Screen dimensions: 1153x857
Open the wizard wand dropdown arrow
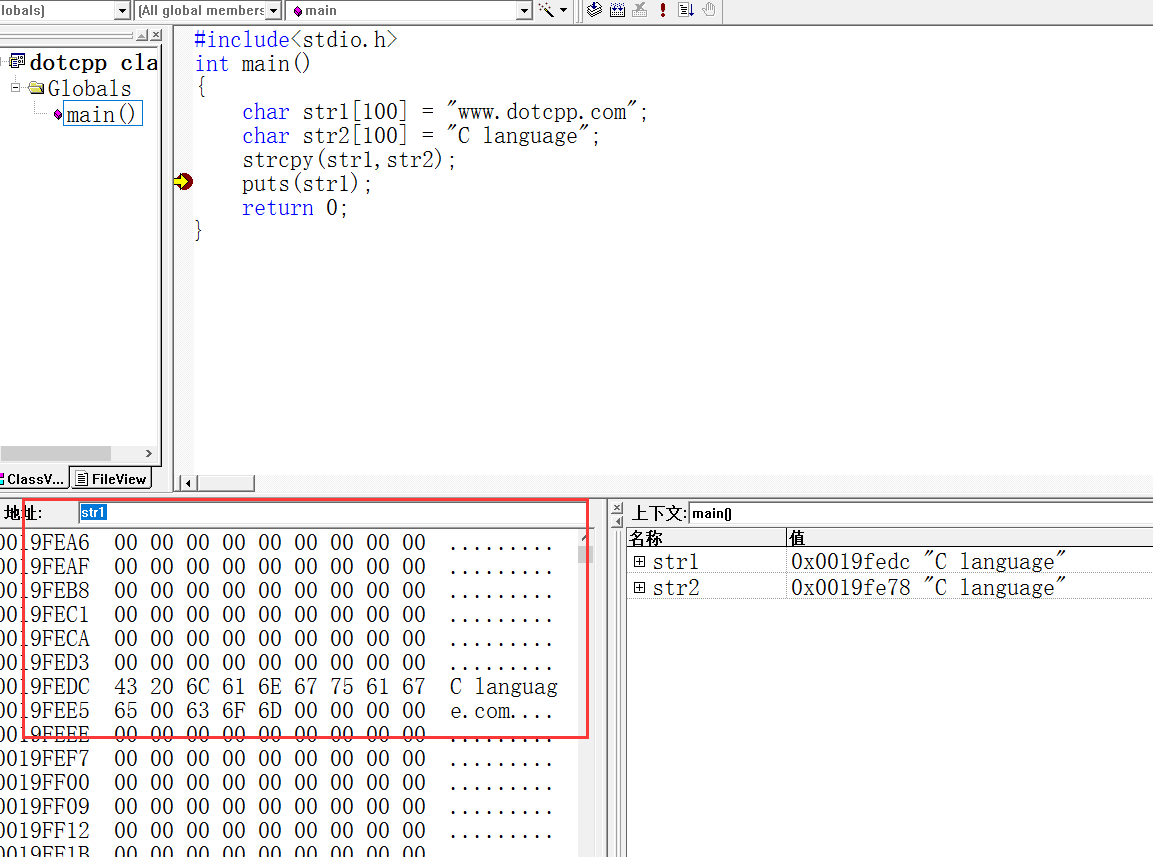[x=564, y=10]
